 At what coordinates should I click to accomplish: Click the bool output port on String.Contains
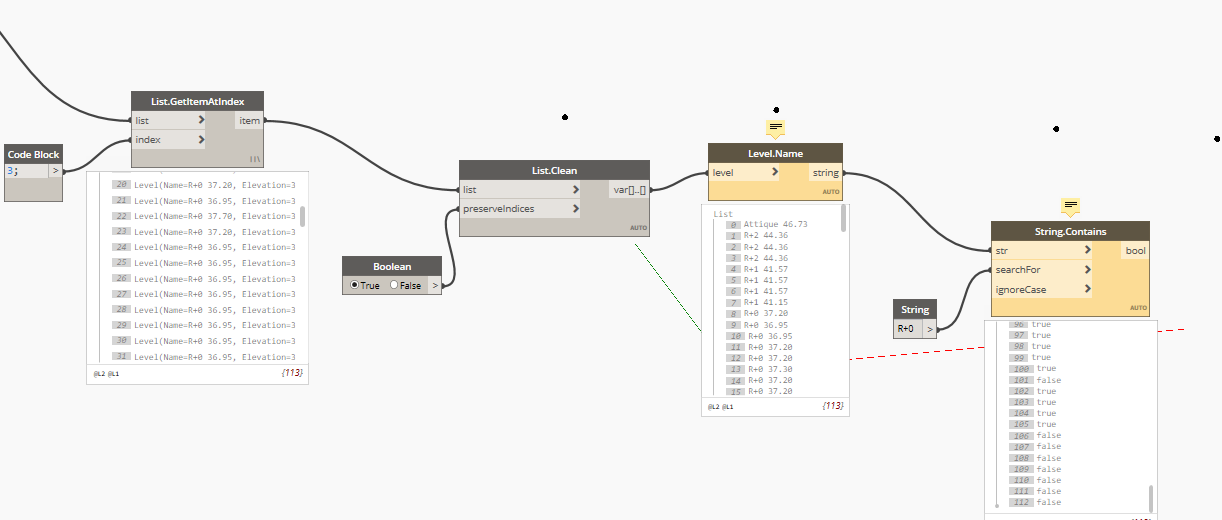coord(1135,251)
